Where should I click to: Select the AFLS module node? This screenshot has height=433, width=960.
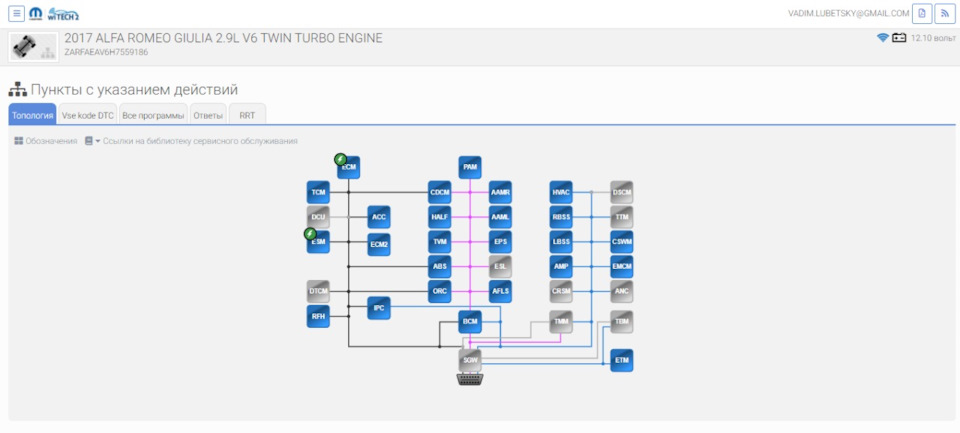(500, 291)
